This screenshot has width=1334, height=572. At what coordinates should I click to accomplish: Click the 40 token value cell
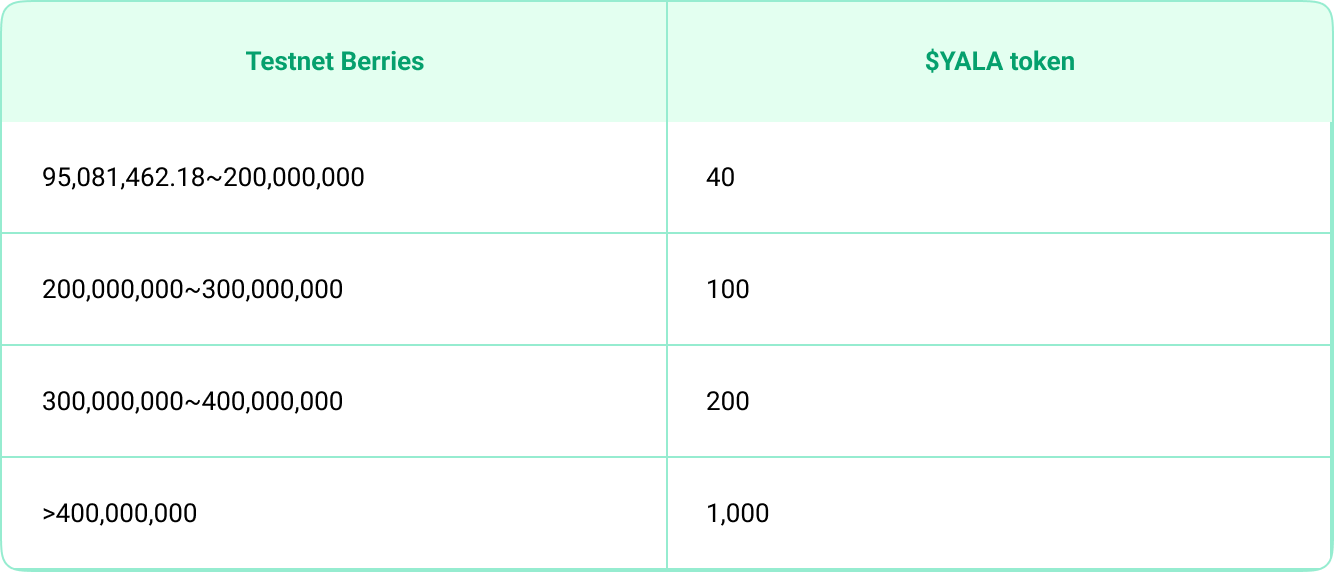tap(1000, 178)
